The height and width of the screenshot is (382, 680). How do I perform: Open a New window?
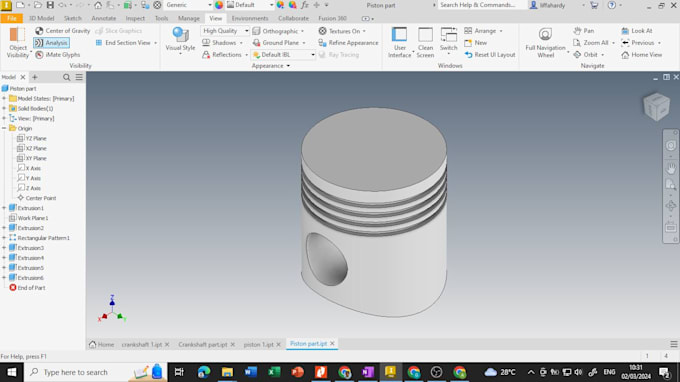coord(476,43)
